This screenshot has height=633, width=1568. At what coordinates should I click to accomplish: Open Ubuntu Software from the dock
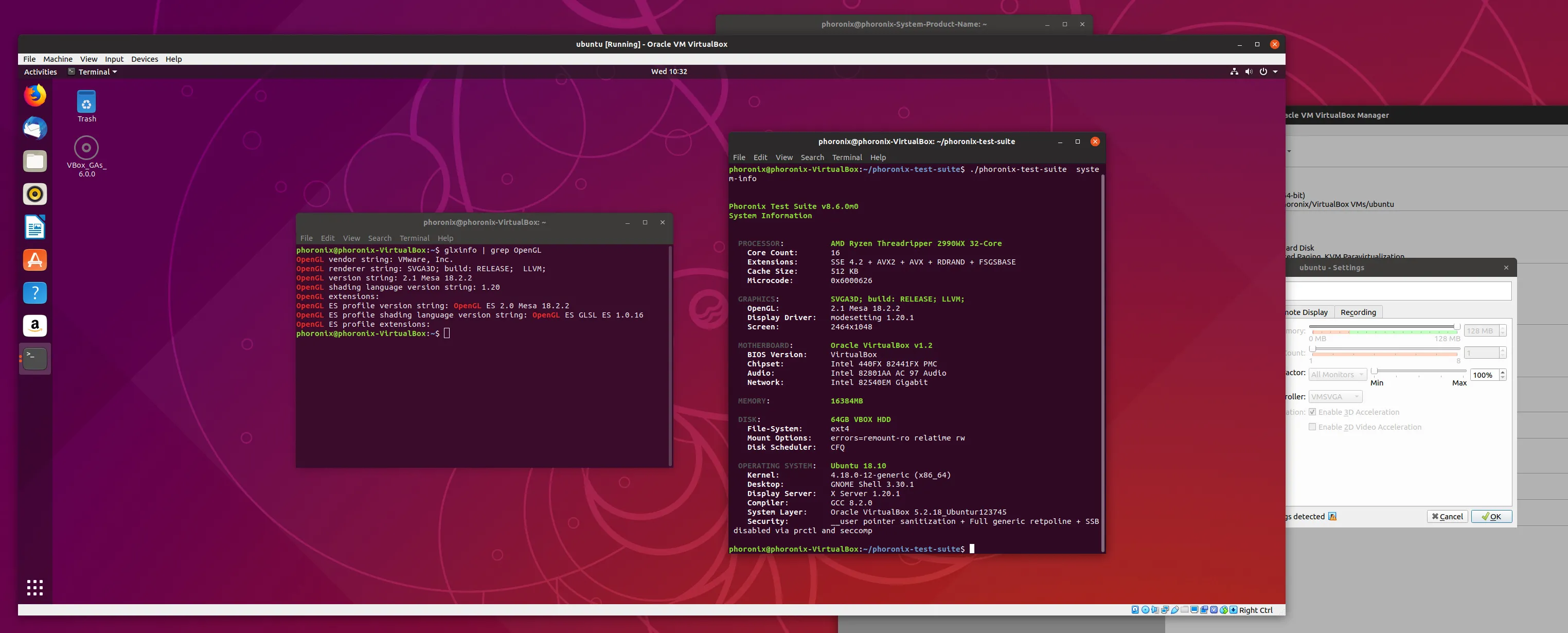[x=34, y=260]
